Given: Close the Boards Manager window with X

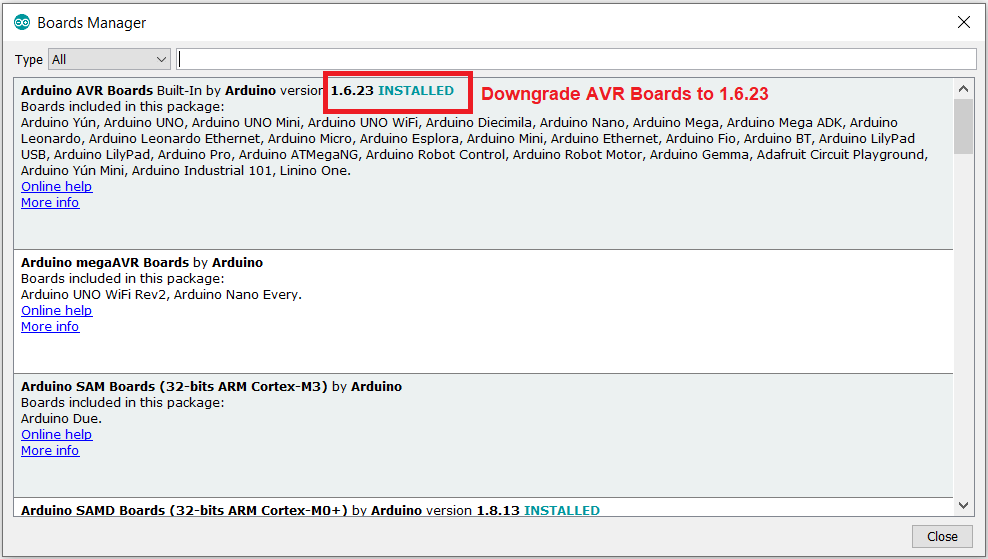Looking at the screenshot, I should [x=963, y=23].
